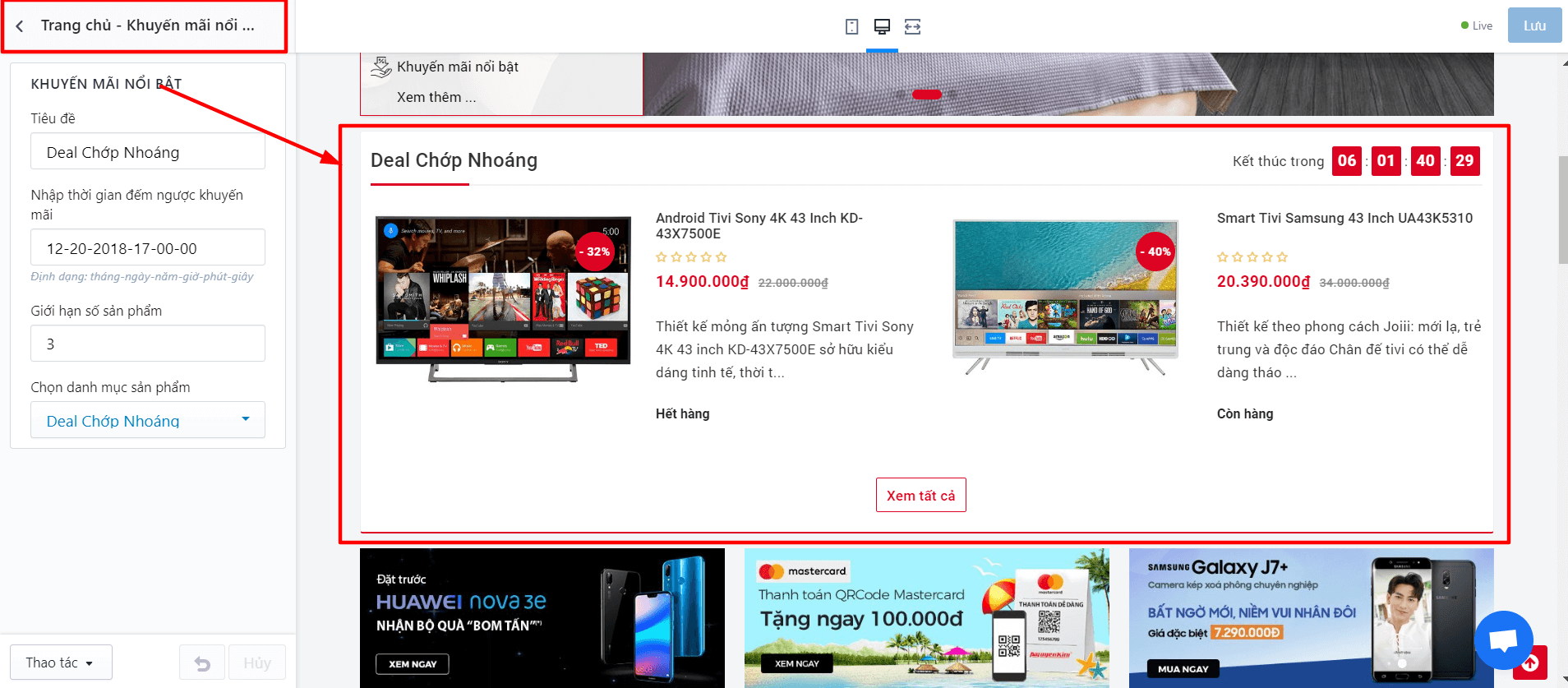Click XEM NGAY on the Mastercard banner
This screenshot has width=1568, height=688.
[796, 663]
